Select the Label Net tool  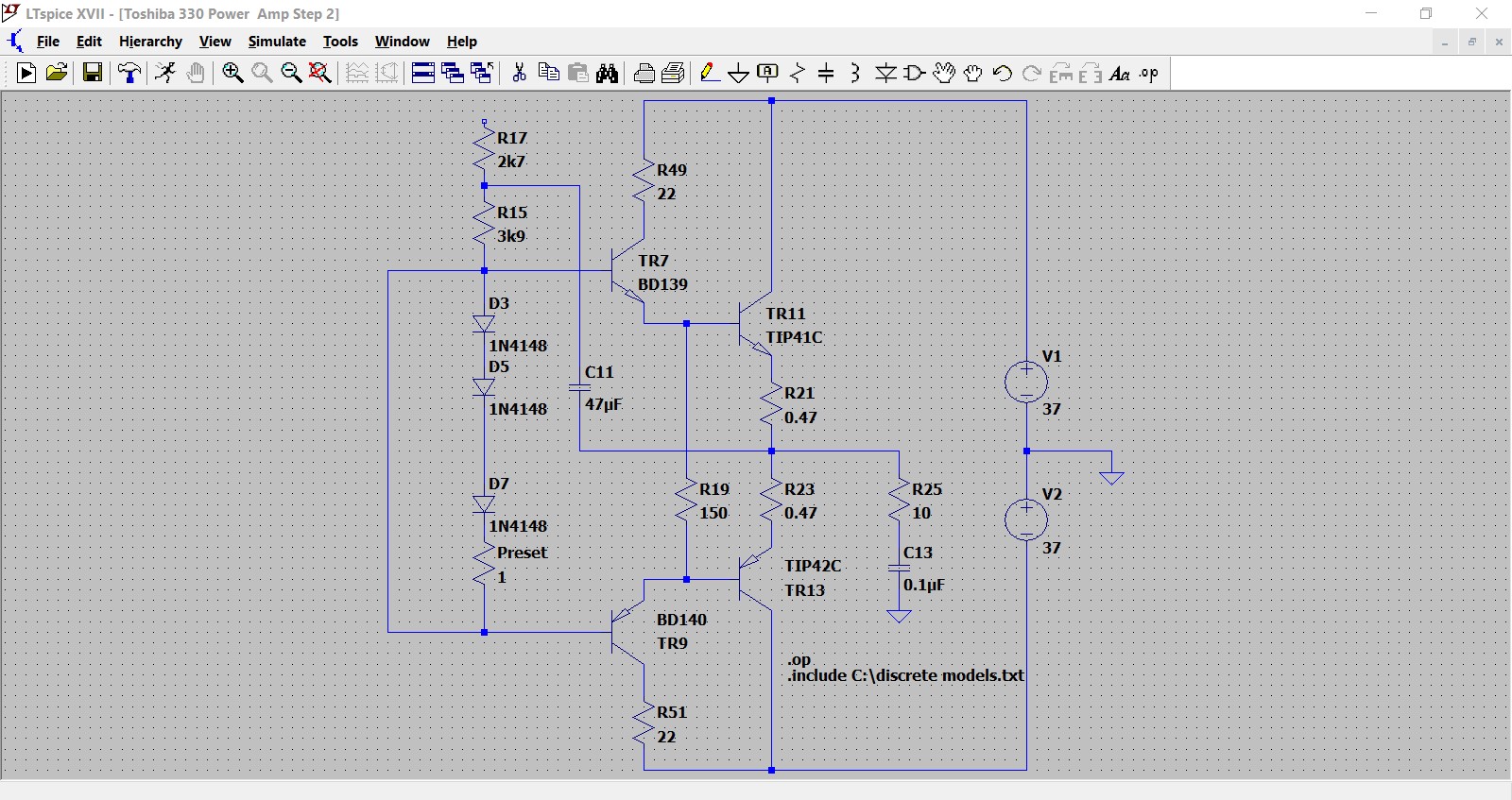pos(768,73)
